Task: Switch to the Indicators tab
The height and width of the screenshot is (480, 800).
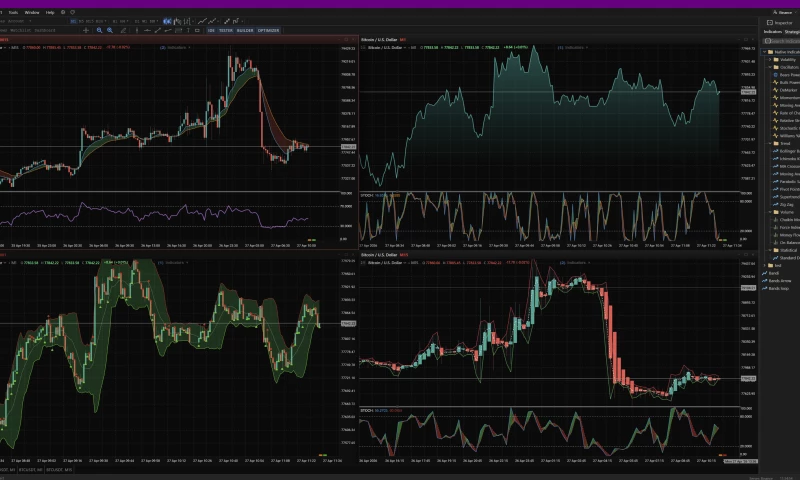Action: click(772, 32)
